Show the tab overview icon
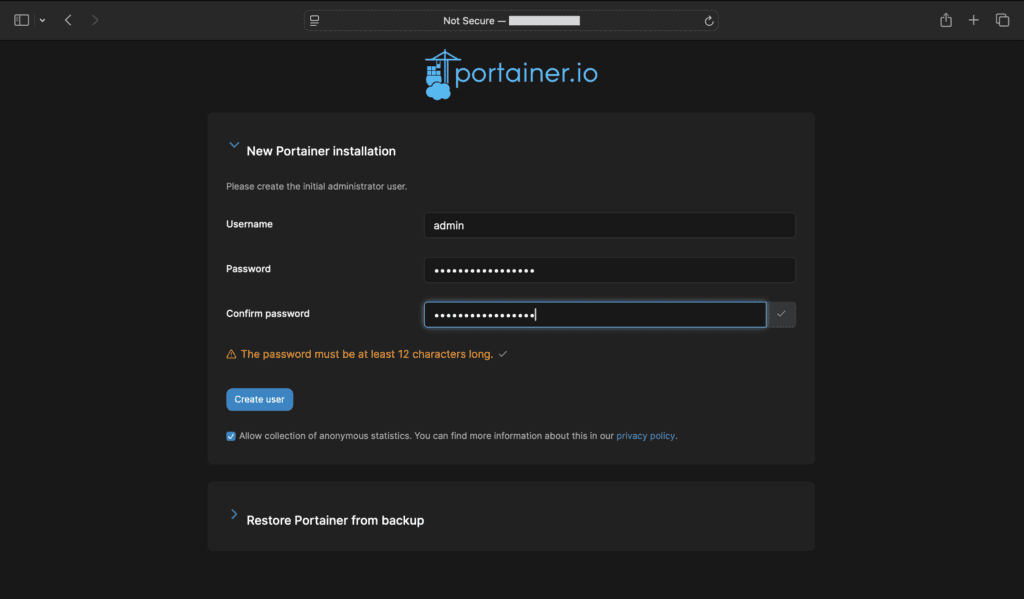This screenshot has width=1024, height=599. 1002,20
